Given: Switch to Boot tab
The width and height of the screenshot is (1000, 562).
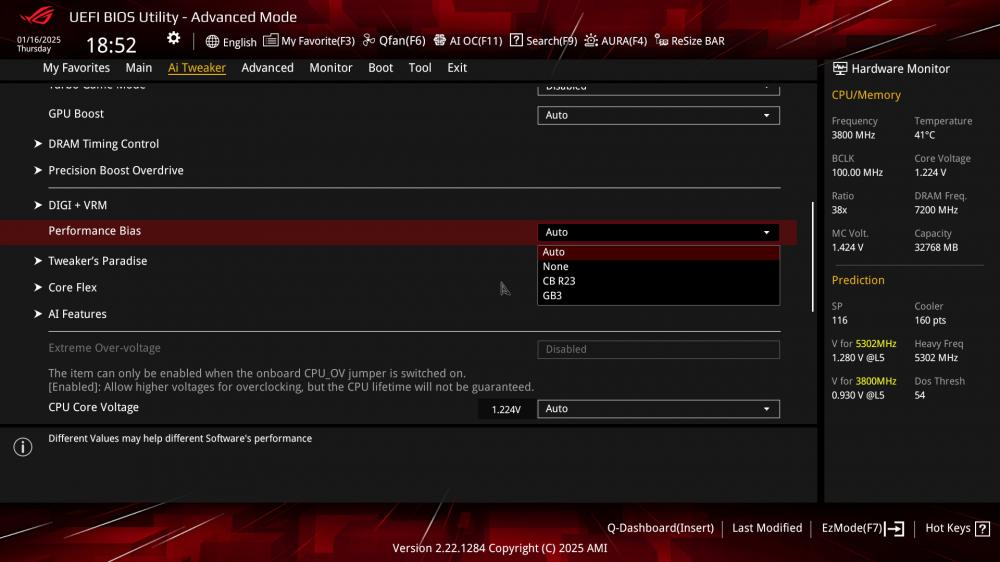Looking at the screenshot, I should (x=380, y=68).
